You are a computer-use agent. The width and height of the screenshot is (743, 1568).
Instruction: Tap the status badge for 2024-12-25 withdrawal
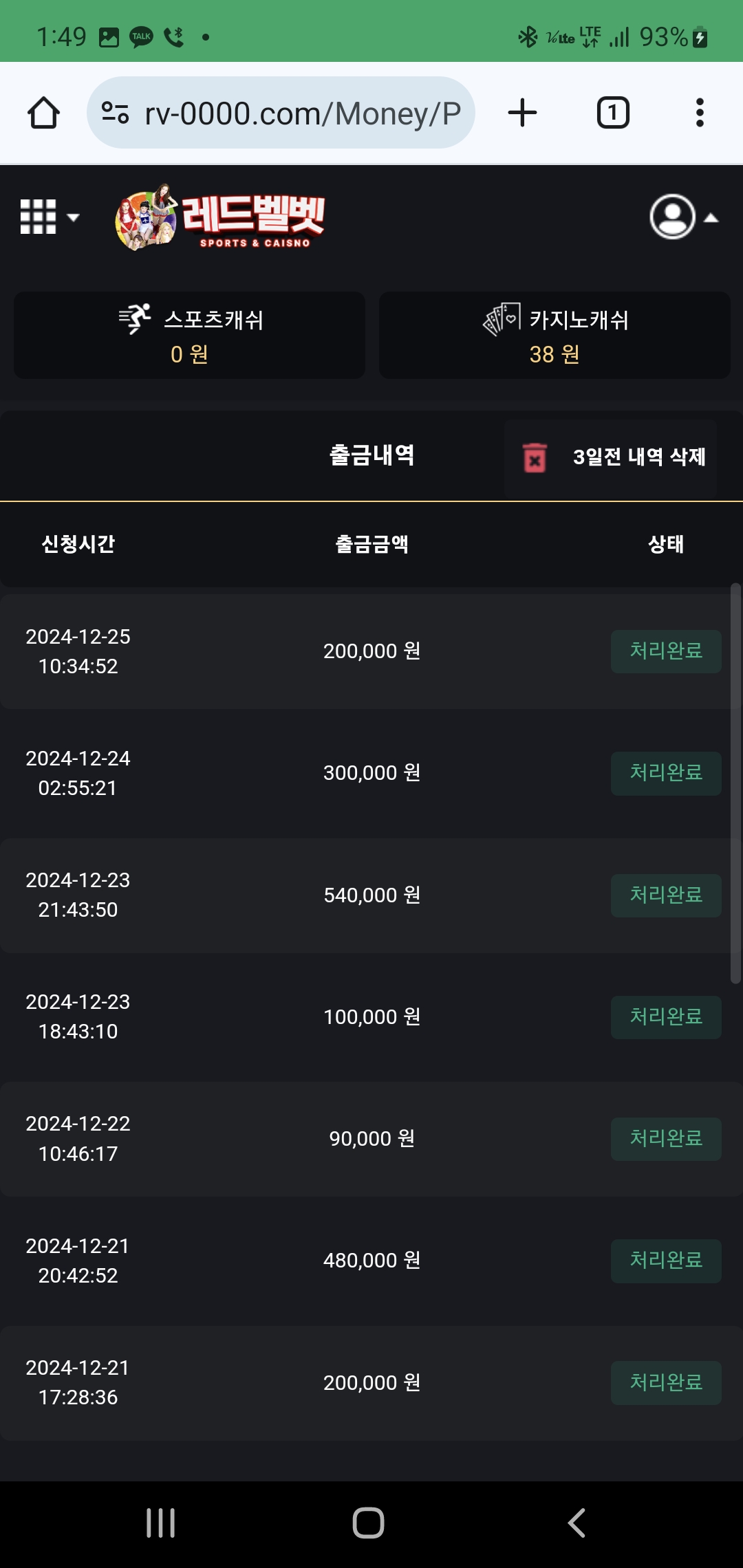666,651
